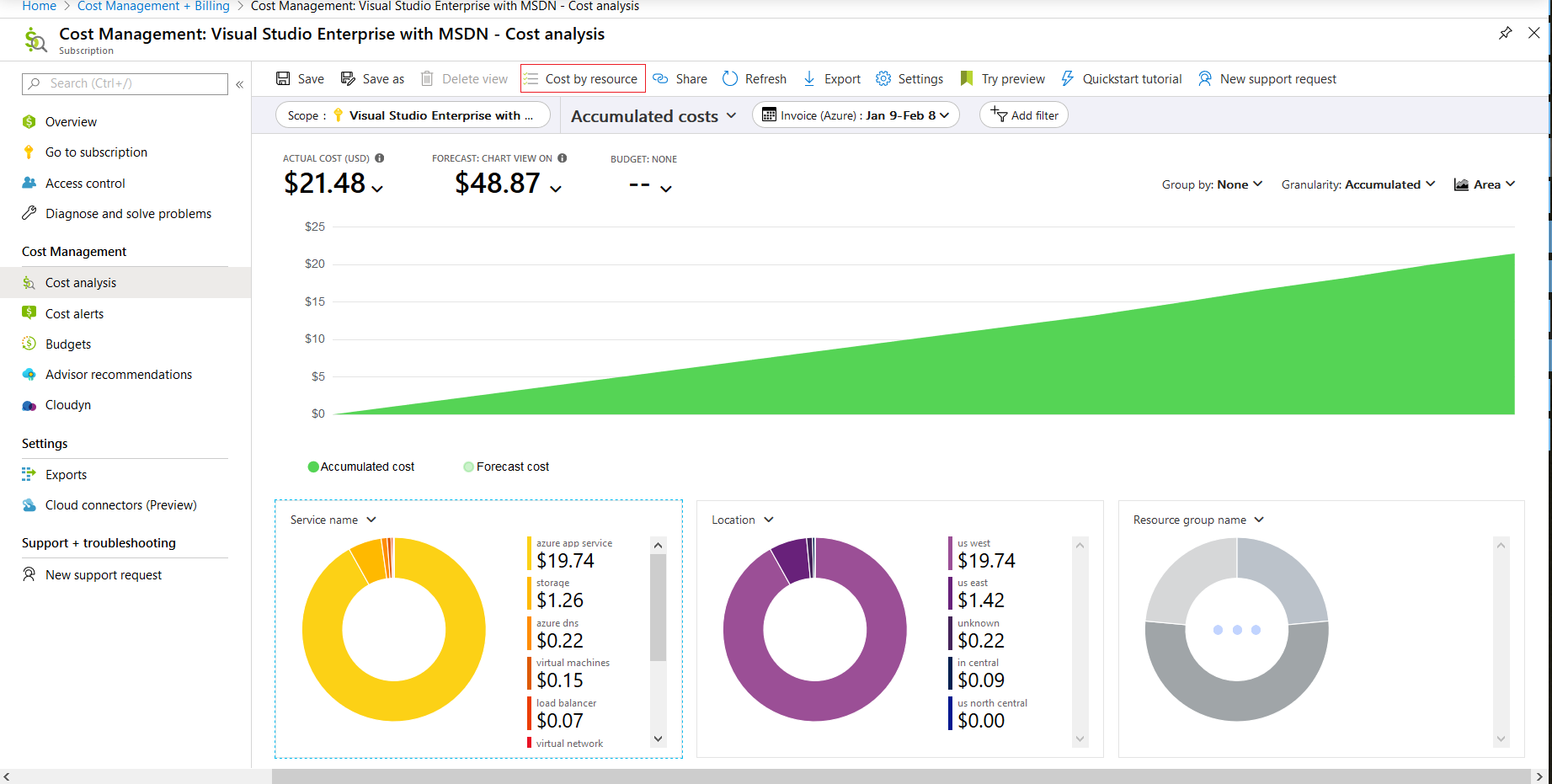
Task: Click the Go to subscription key icon
Action: (x=29, y=152)
